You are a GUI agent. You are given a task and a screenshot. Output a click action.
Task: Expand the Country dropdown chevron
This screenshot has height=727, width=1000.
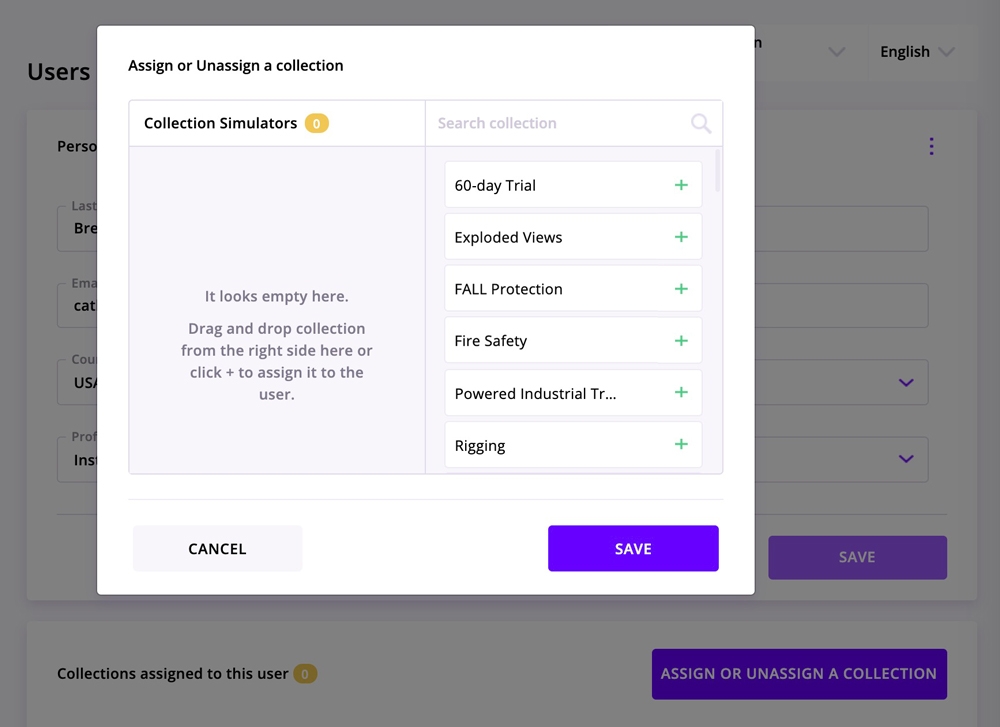click(x=906, y=382)
